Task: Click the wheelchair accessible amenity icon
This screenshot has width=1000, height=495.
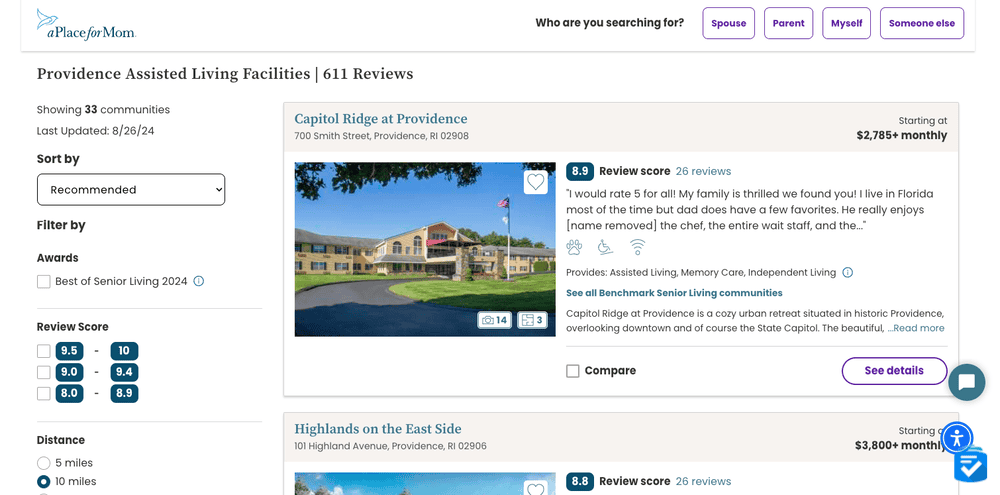Action: tap(605, 247)
